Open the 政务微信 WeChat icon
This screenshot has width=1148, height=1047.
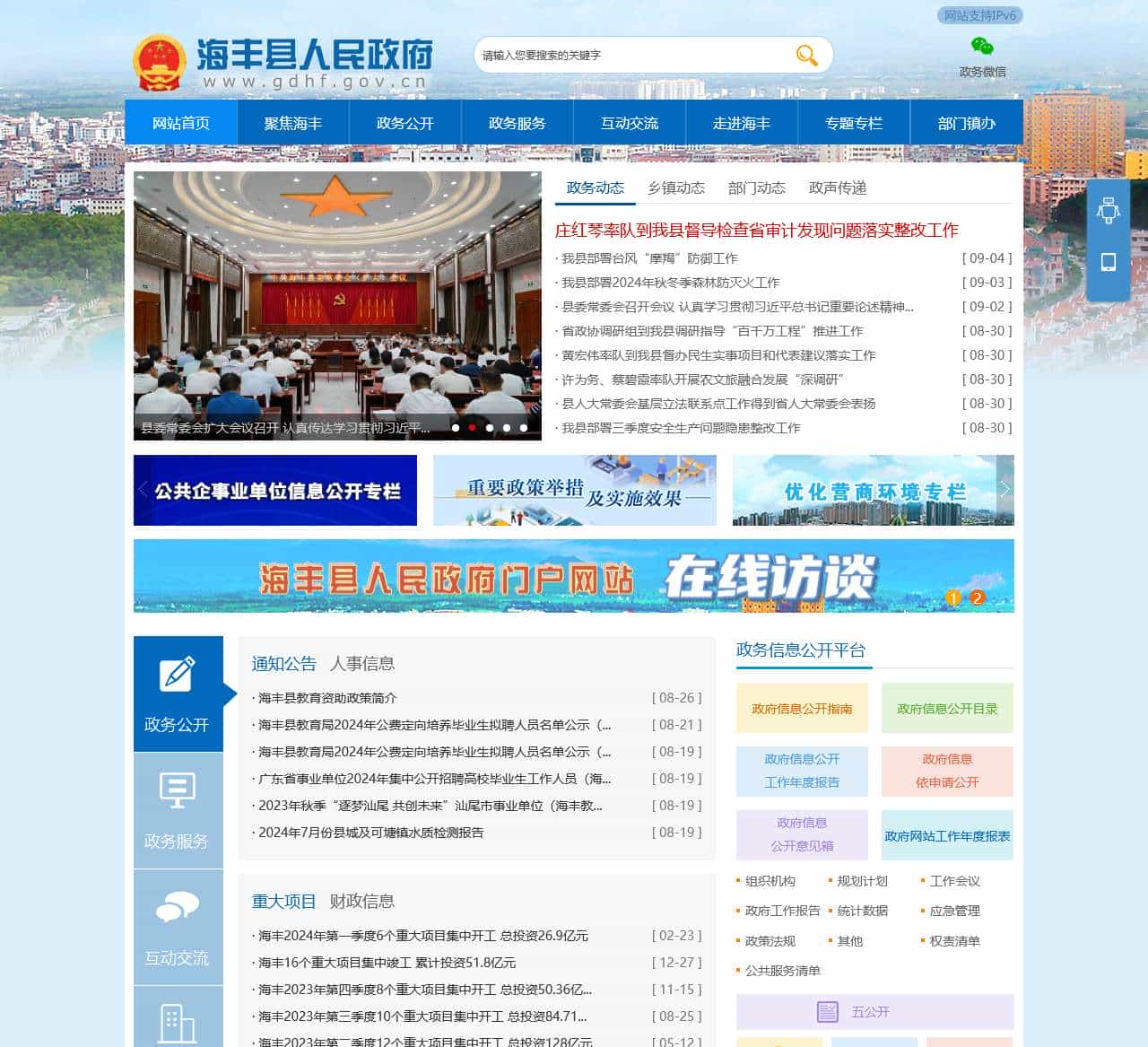[982, 46]
